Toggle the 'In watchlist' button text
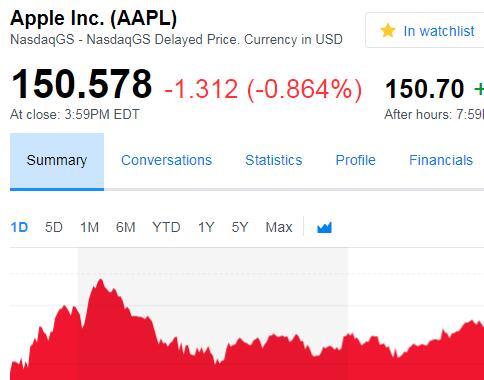 coord(439,31)
